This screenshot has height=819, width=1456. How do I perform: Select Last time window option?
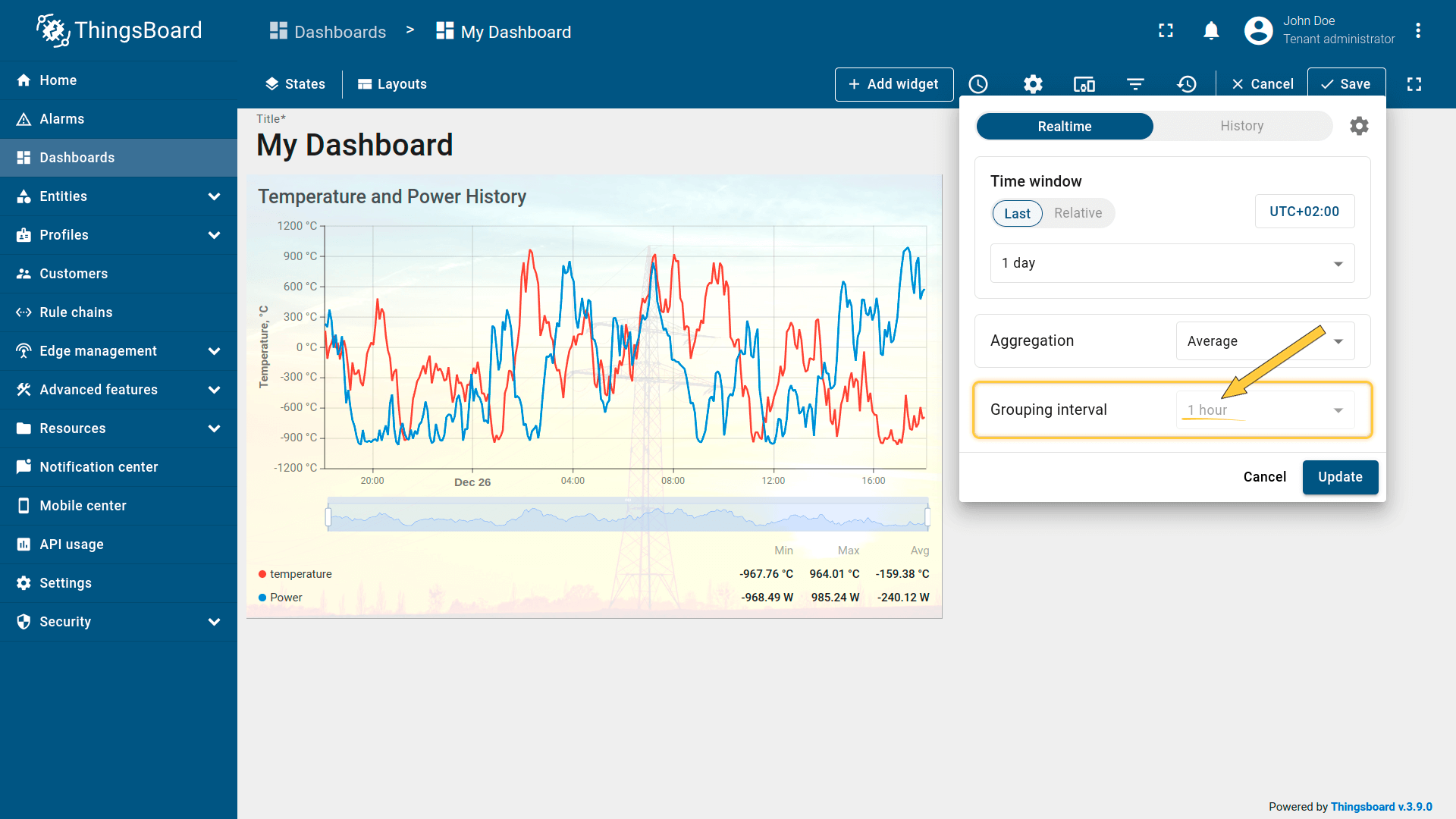1017,214
